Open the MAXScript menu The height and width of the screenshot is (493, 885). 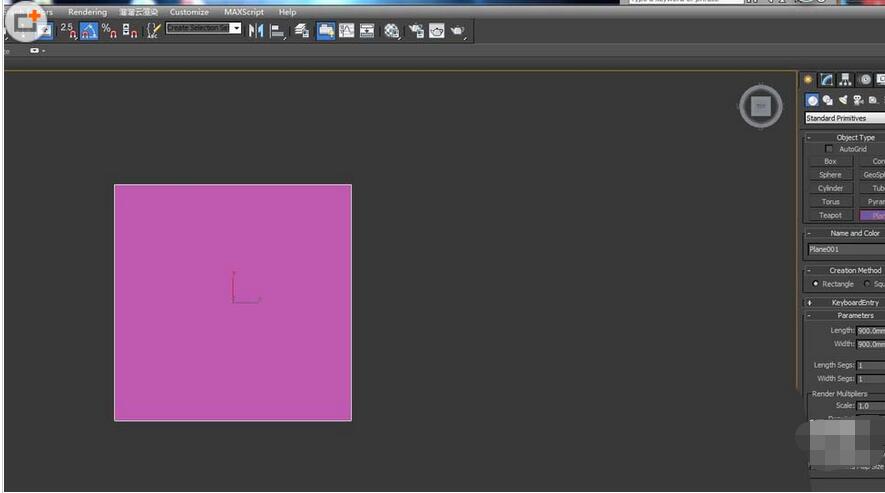(244, 12)
